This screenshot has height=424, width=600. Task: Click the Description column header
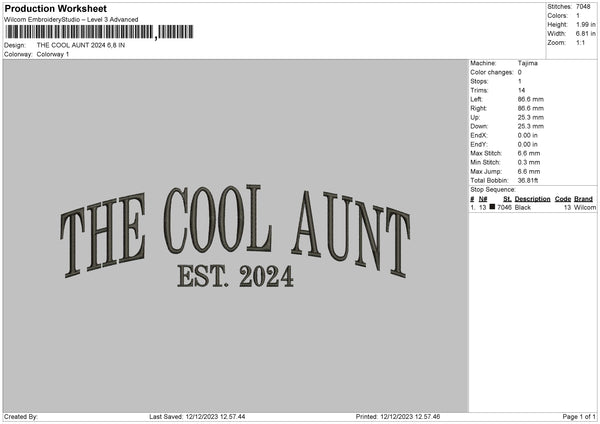tap(532, 199)
